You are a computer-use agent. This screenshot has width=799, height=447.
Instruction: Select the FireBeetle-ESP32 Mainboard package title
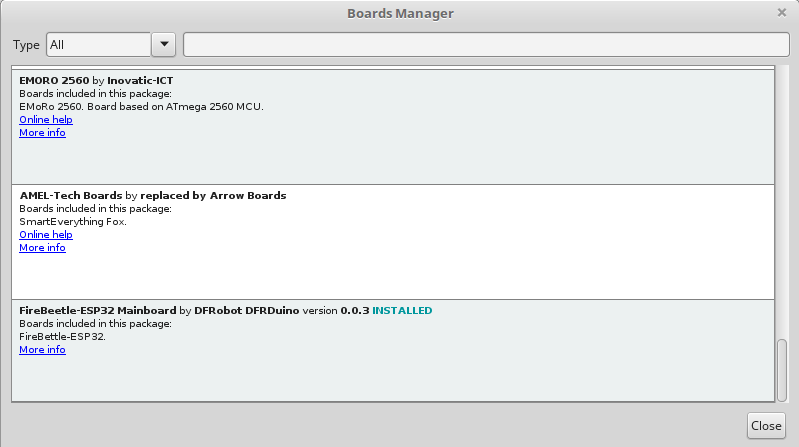pyautogui.click(x=98, y=310)
